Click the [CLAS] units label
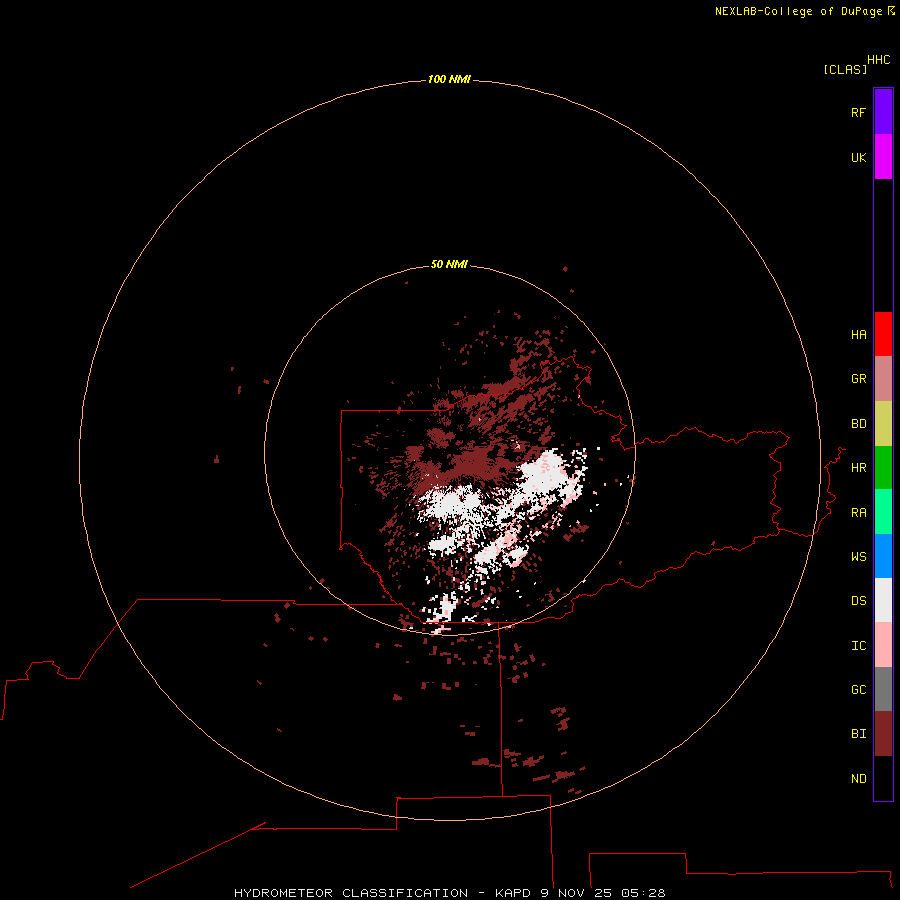This screenshot has width=900, height=900. coord(845,69)
